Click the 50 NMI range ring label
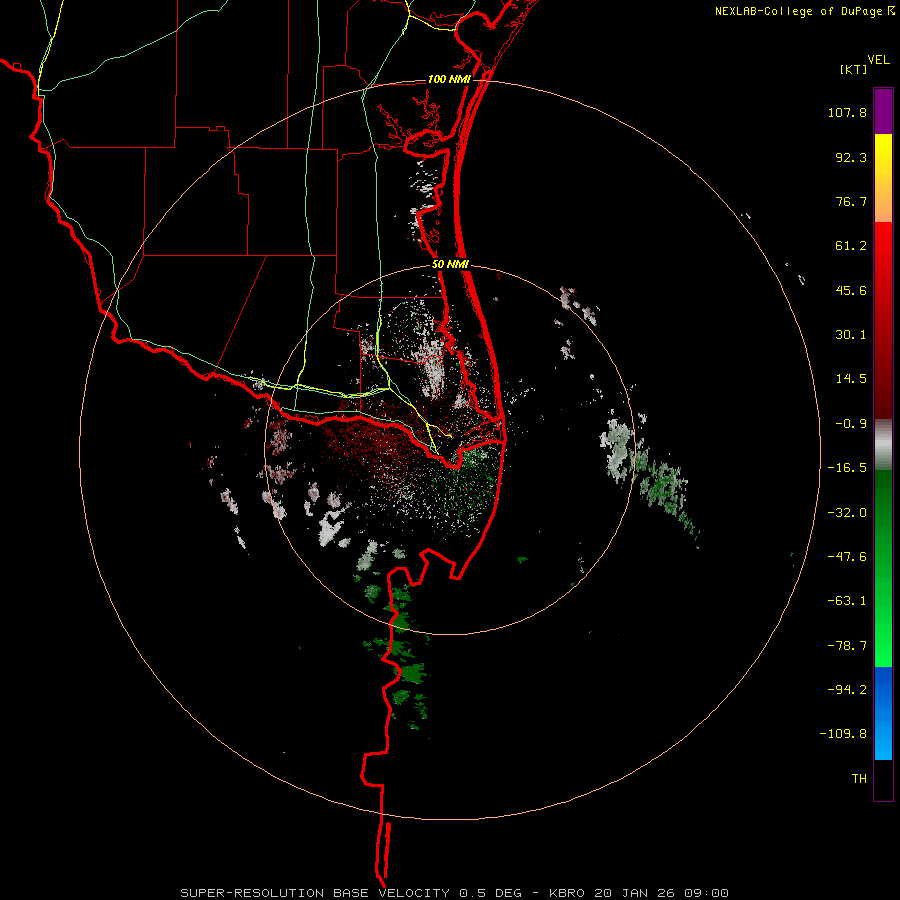 click(450, 265)
